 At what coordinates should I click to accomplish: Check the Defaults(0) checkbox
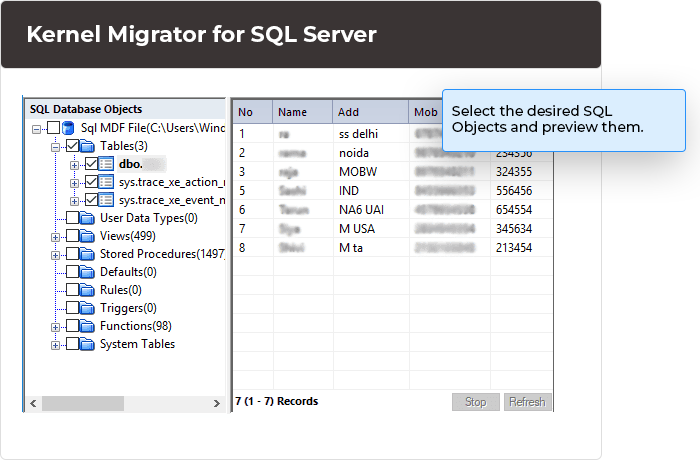[72, 272]
